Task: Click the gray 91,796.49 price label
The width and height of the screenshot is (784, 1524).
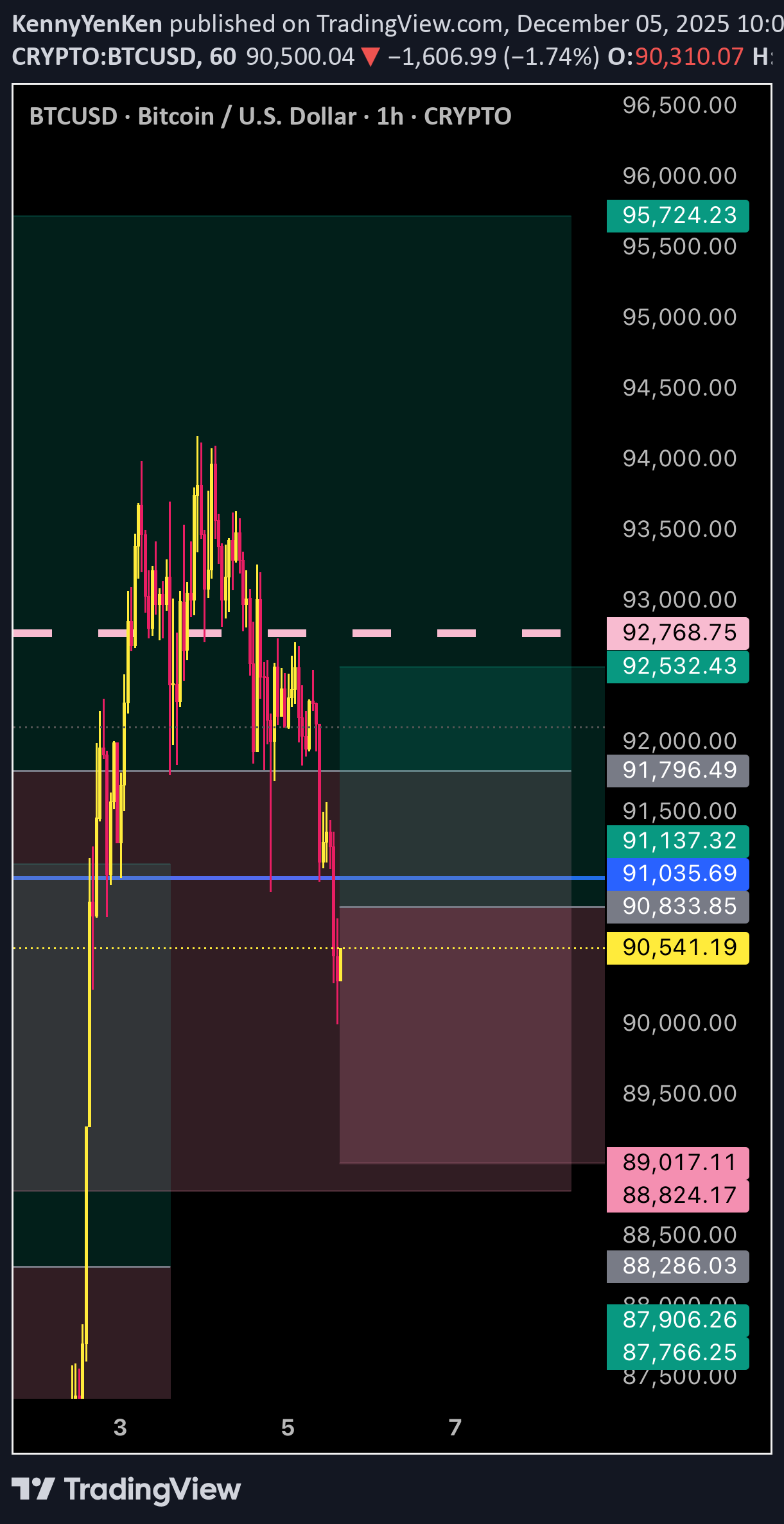Action: 678,770
